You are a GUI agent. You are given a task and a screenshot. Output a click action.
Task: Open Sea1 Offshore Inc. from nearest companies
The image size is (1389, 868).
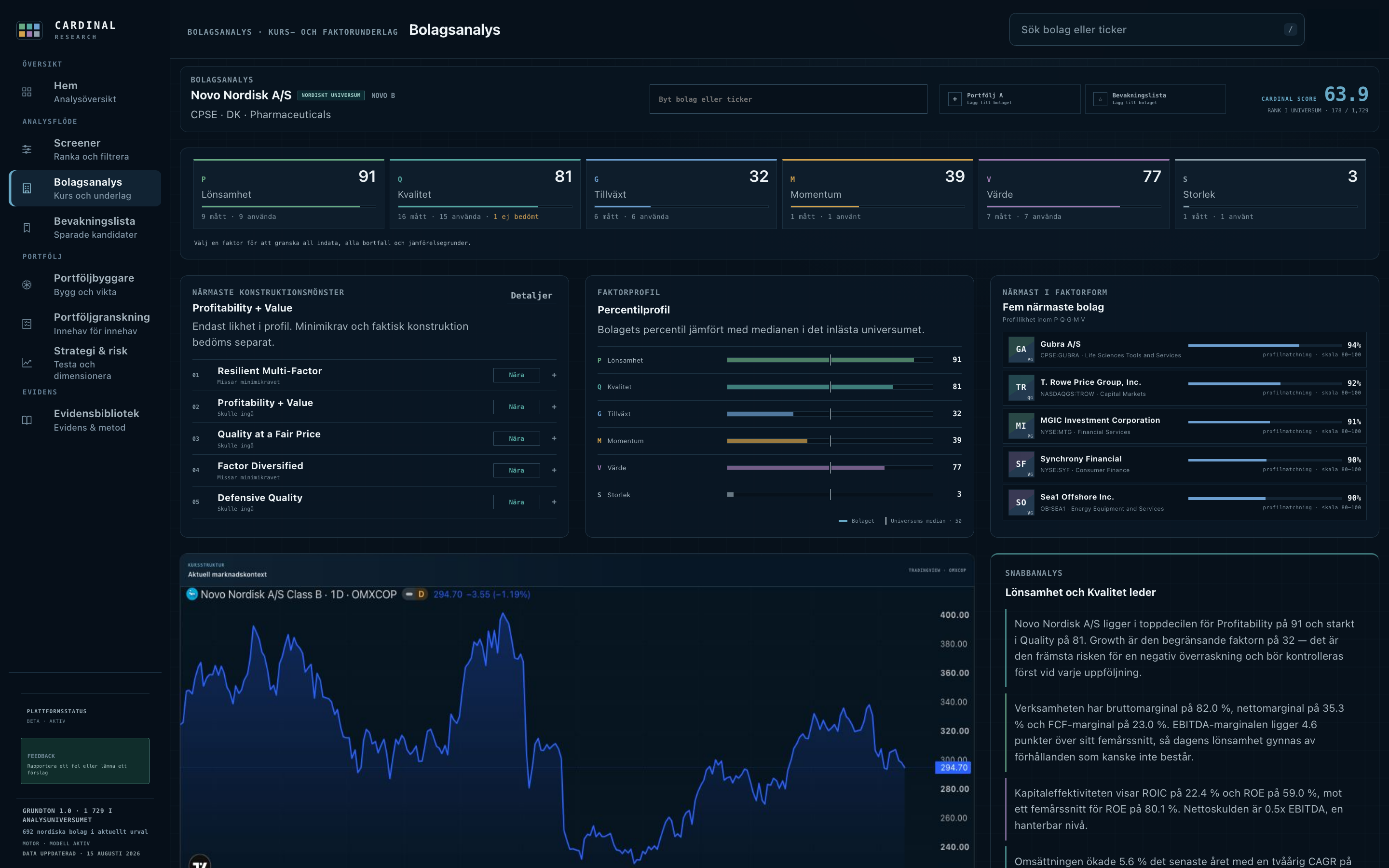click(x=1184, y=502)
